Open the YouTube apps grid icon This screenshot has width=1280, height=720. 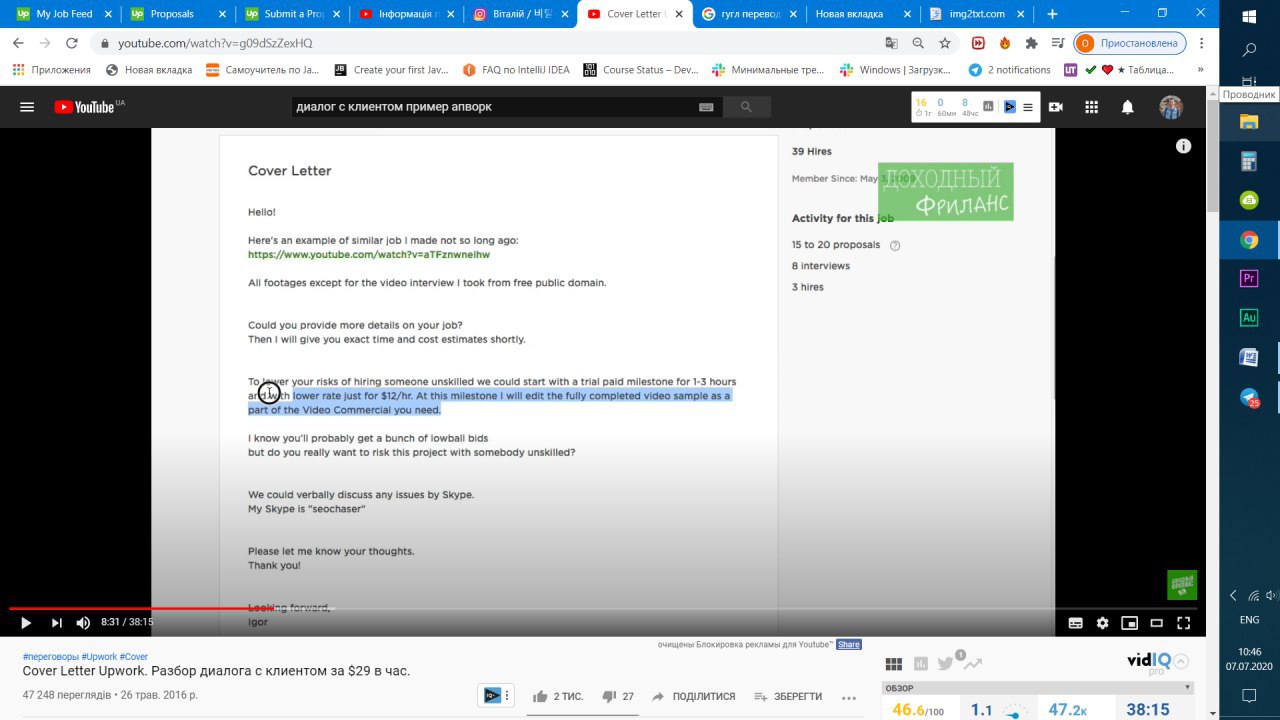[x=1092, y=107]
